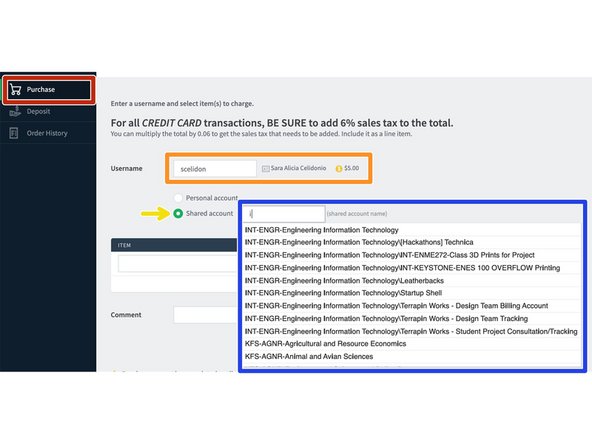Choose Terrapin Works - Design Team Billing Account
The height and width of the screenshot is (444, 592).
coord(412,306)
